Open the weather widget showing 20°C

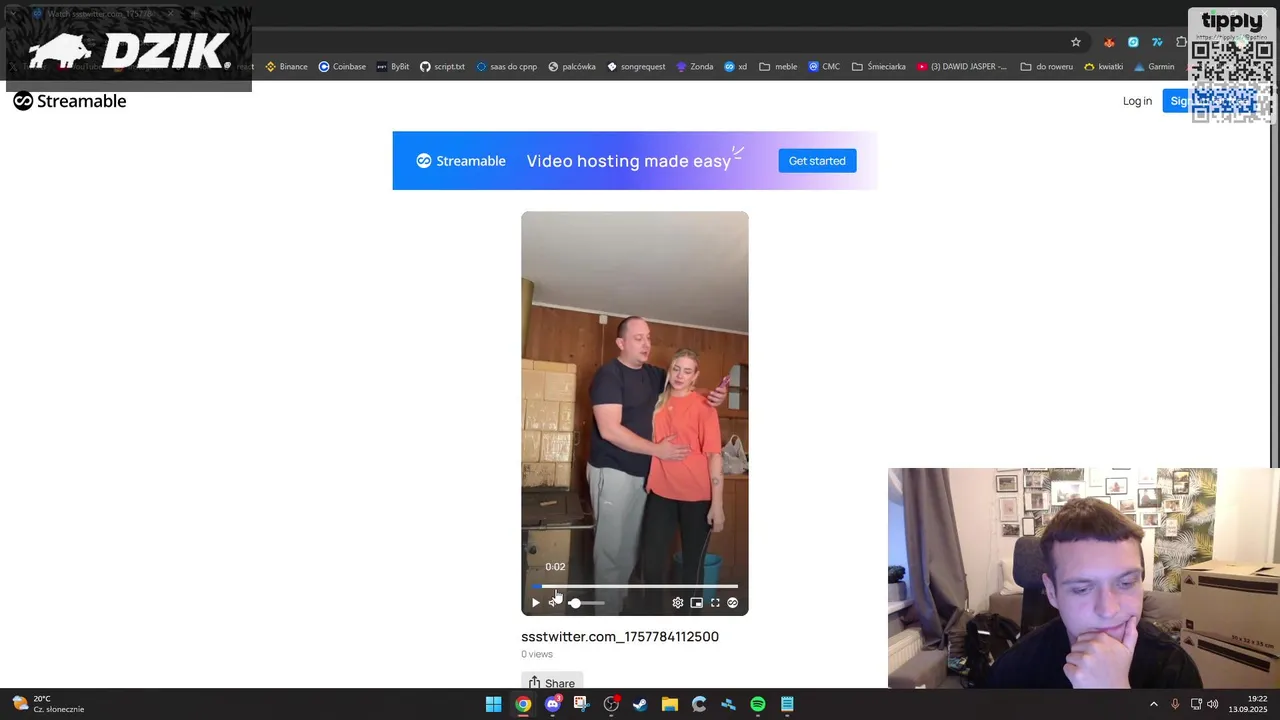pyautogui.click(x=47, y=704)
